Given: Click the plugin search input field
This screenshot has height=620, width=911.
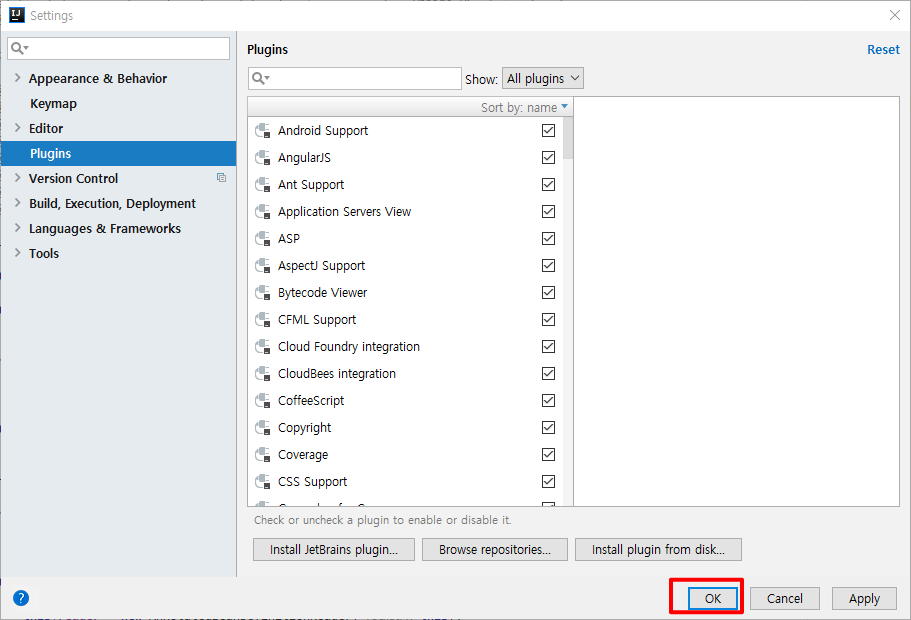Looking at the screenshot, I should 355,78.
